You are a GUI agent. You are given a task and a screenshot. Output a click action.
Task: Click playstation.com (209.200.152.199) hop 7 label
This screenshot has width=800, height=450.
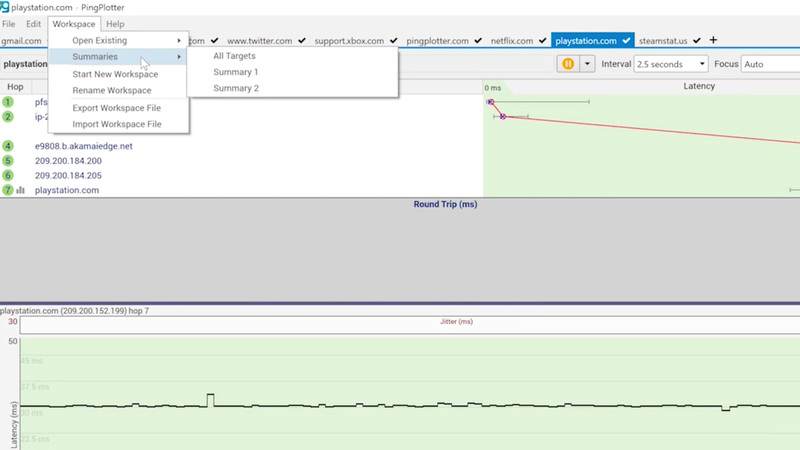pyautogui.click(x=74, y=311)
